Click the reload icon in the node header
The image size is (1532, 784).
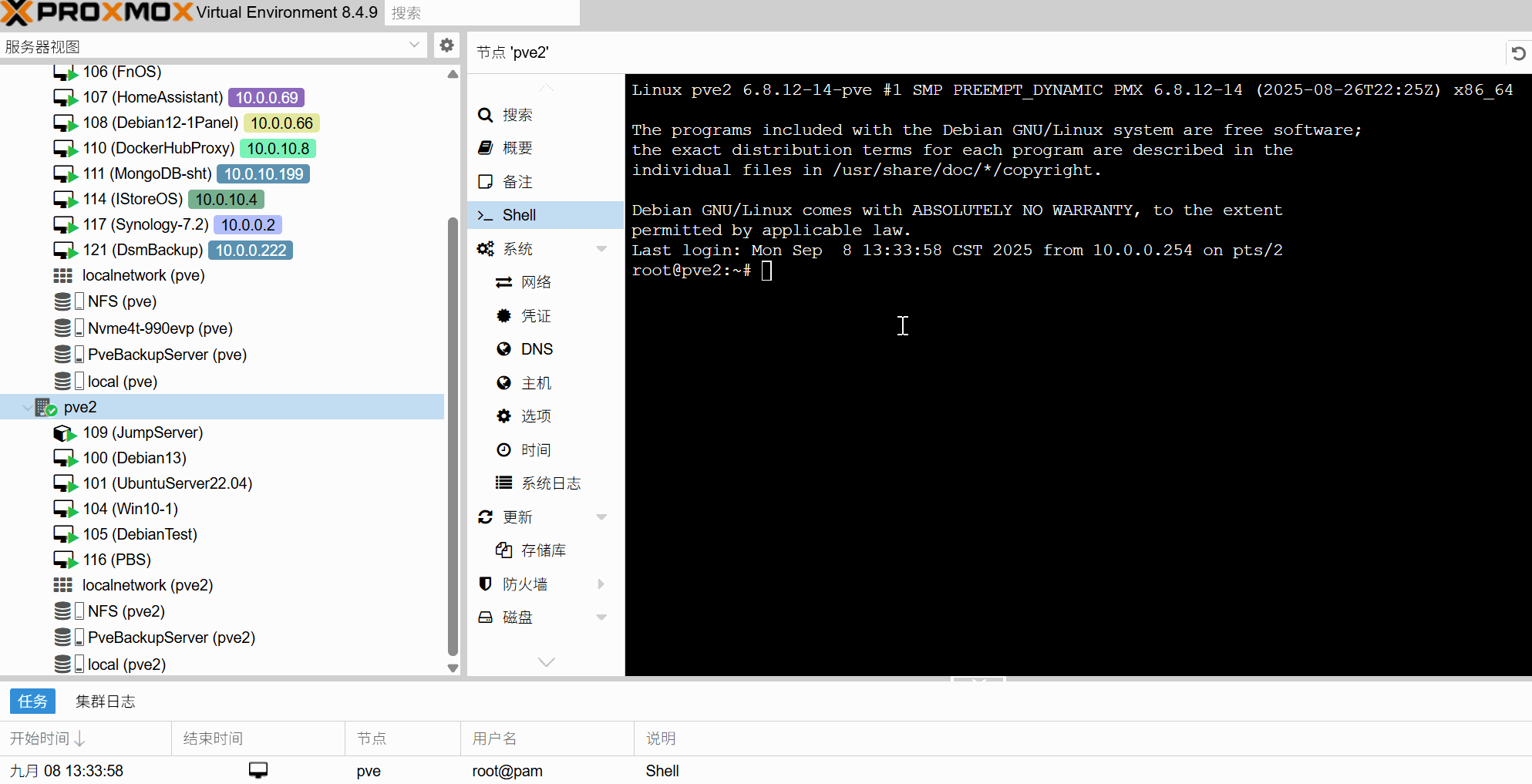click(x=1518, y=53)
